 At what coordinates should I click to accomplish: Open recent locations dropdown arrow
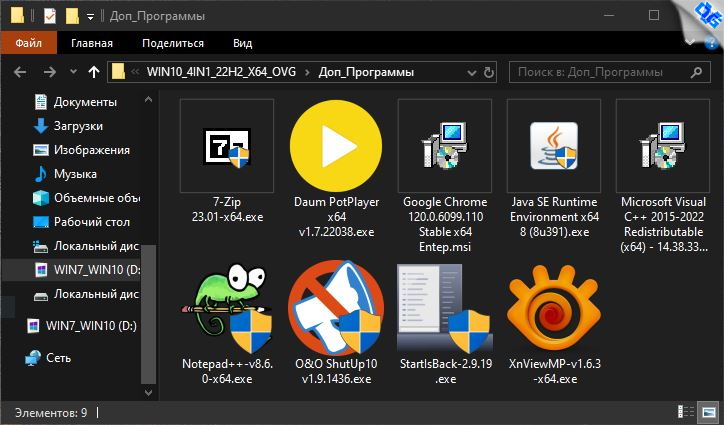pos(73,72)
